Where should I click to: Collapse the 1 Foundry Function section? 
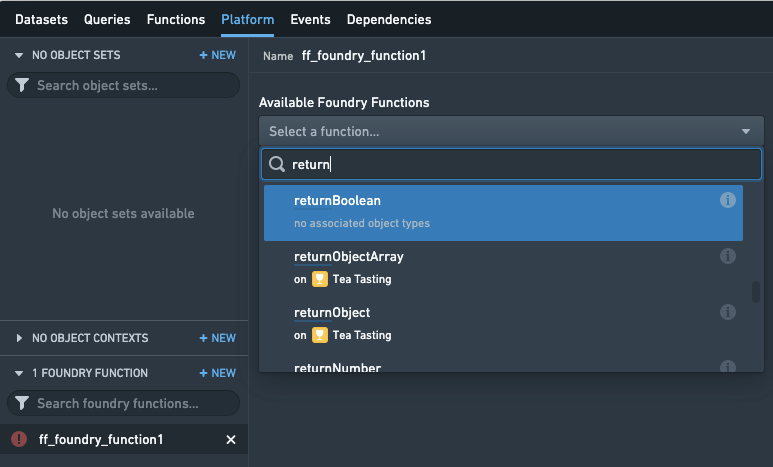coord(19,373)
